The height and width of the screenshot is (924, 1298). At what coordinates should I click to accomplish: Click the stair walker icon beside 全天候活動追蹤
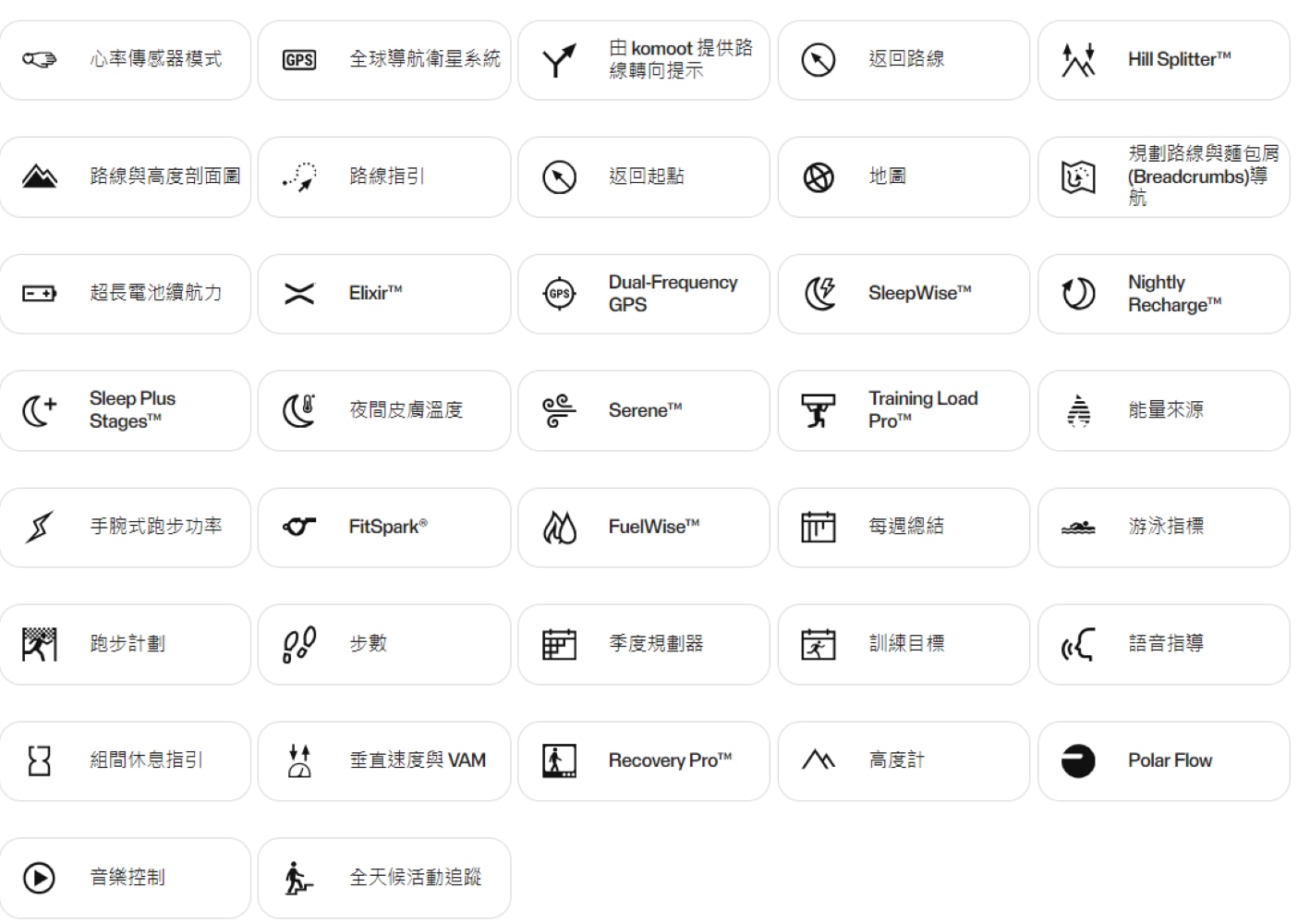pos(299,878)
